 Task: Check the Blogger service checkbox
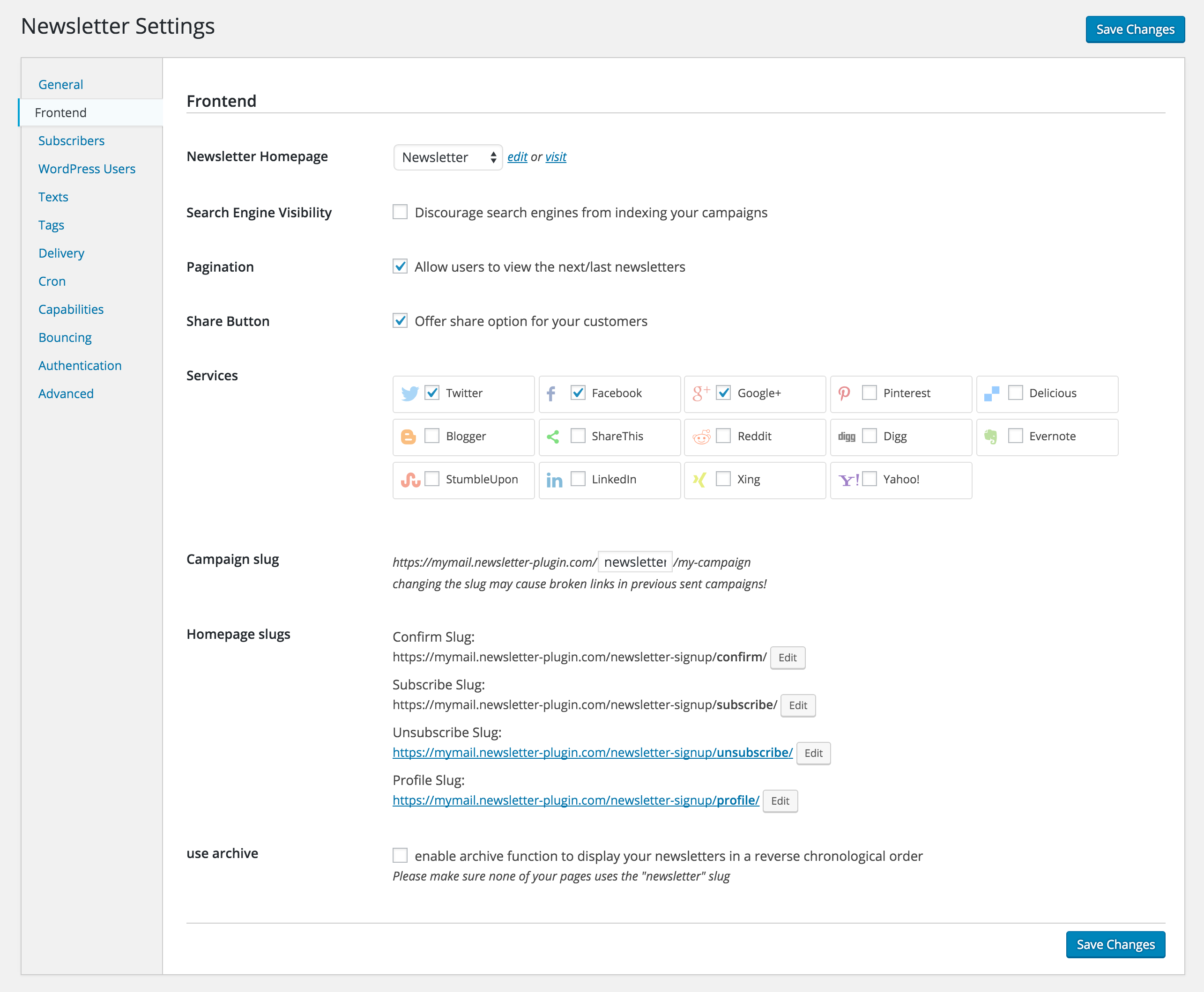pos(432,436)
